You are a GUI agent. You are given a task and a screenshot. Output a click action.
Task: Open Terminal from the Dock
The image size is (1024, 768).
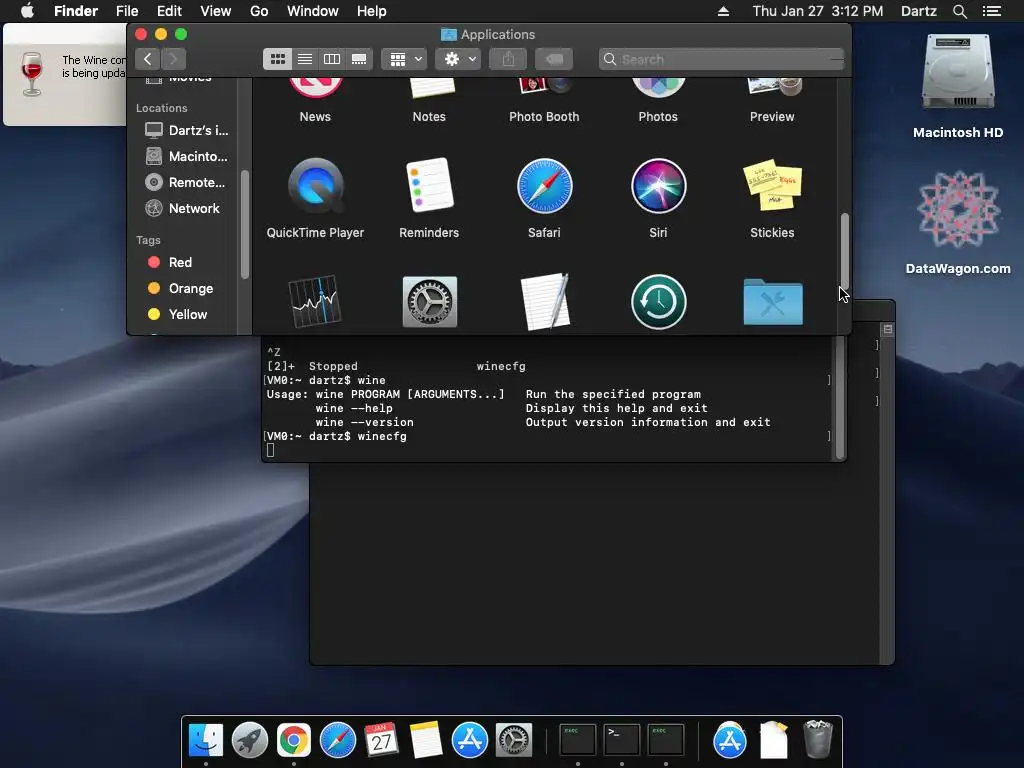point(621,741)
